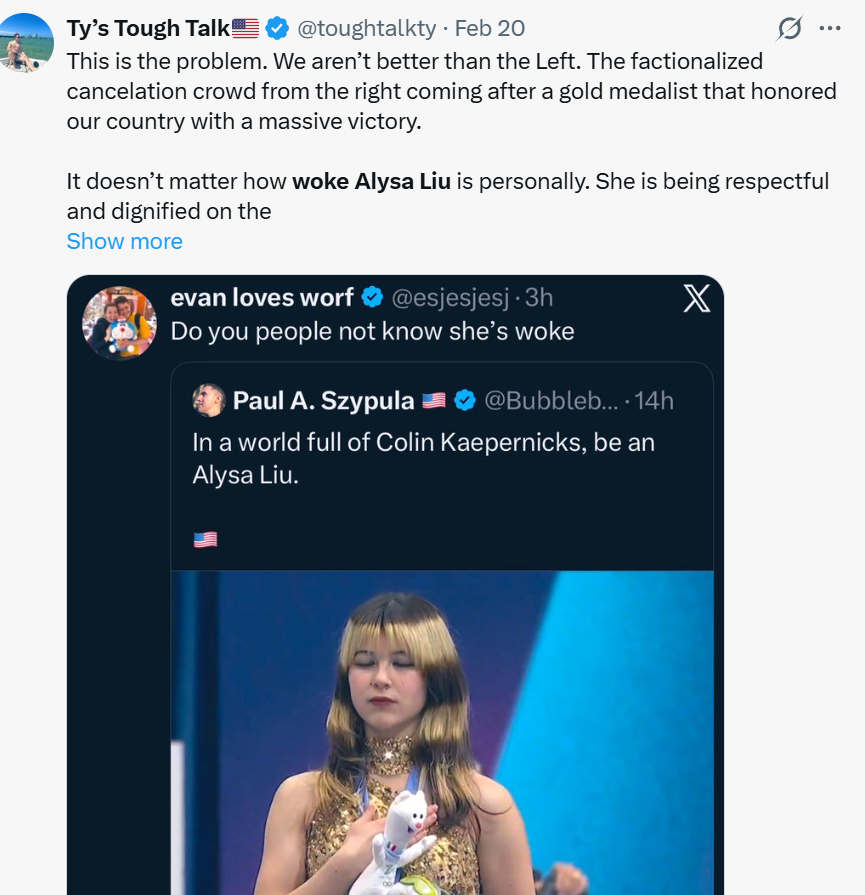Screen dimensions: 865x895
Task: Click the verified badge next to evan loves worf
Action: point(372,298)
